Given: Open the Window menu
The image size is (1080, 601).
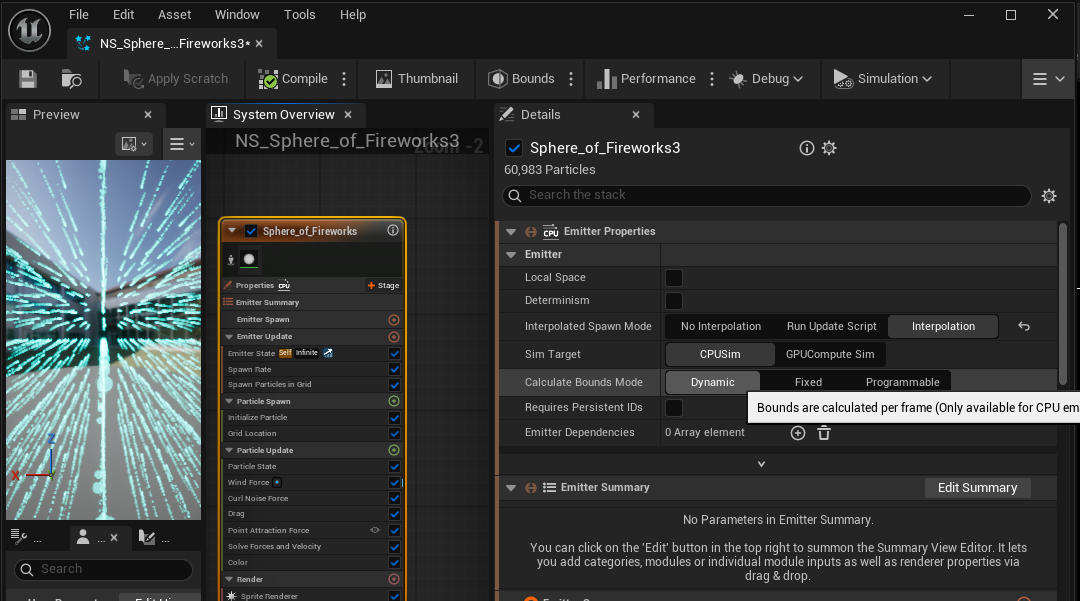Looking at the screenshot, I should (237, 14).
